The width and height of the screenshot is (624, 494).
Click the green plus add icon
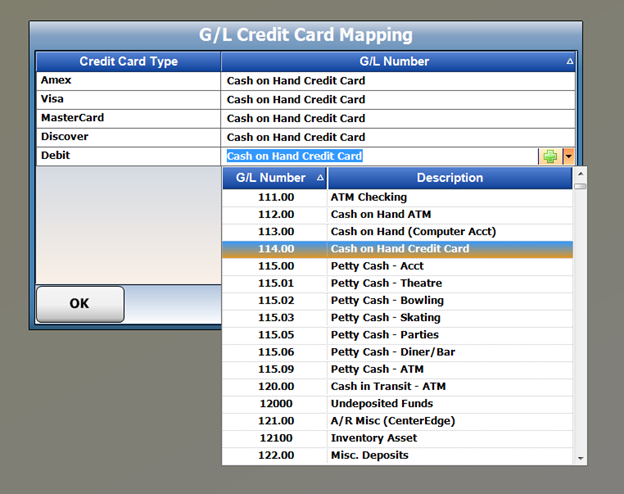550,156
